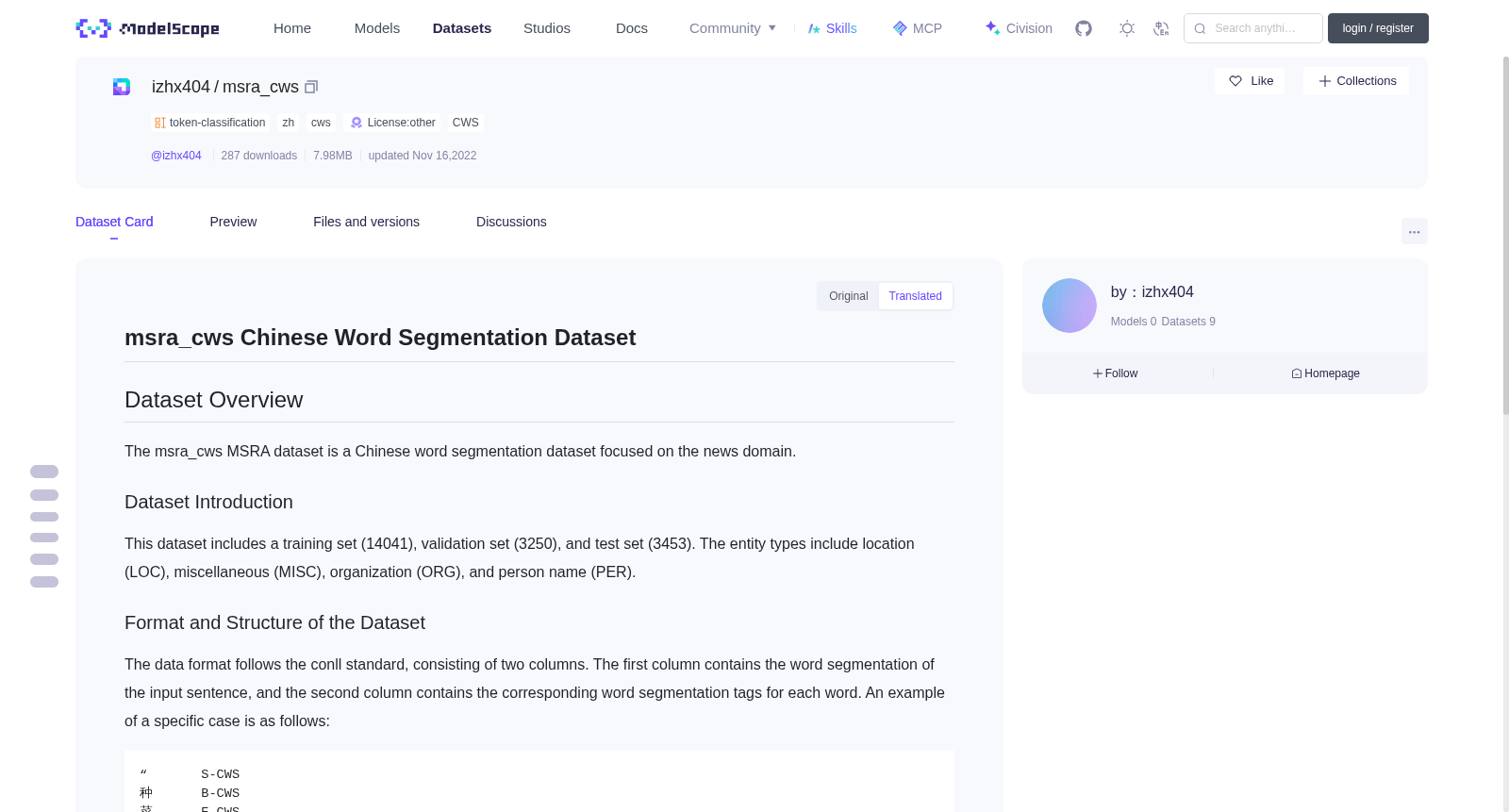
Task: Select the token-classification tag
Action: tap(210, 123)
